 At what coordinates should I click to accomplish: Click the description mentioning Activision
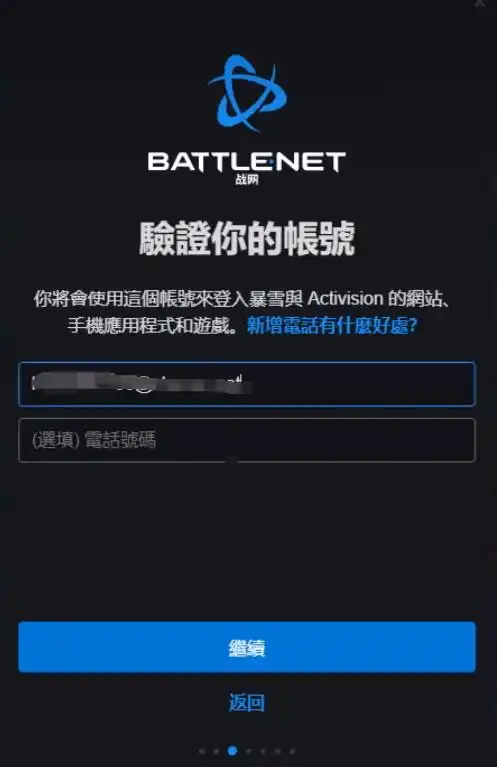click(x=242, y=298)
